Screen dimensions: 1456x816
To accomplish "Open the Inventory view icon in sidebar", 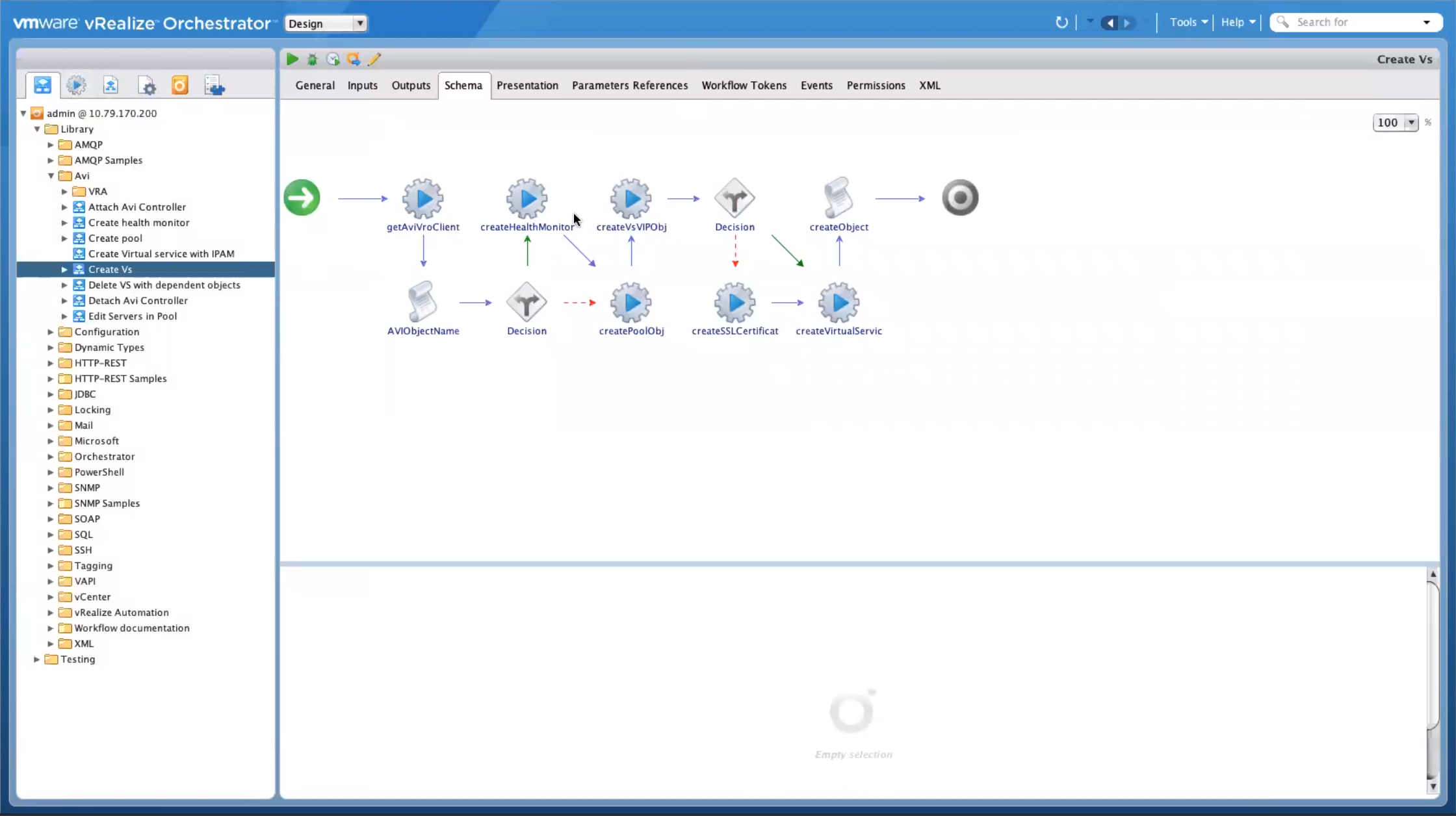I will 214,85.
